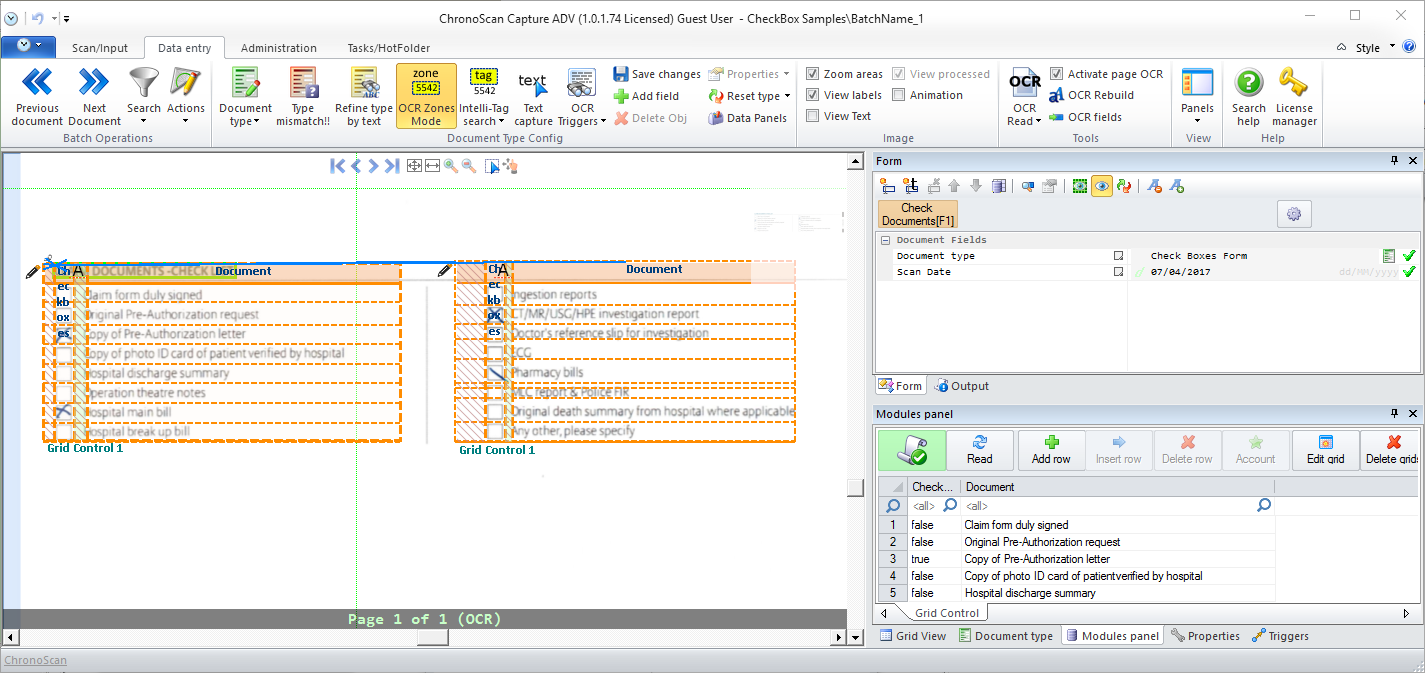Click the Document column filter field

click(1110, 506)
